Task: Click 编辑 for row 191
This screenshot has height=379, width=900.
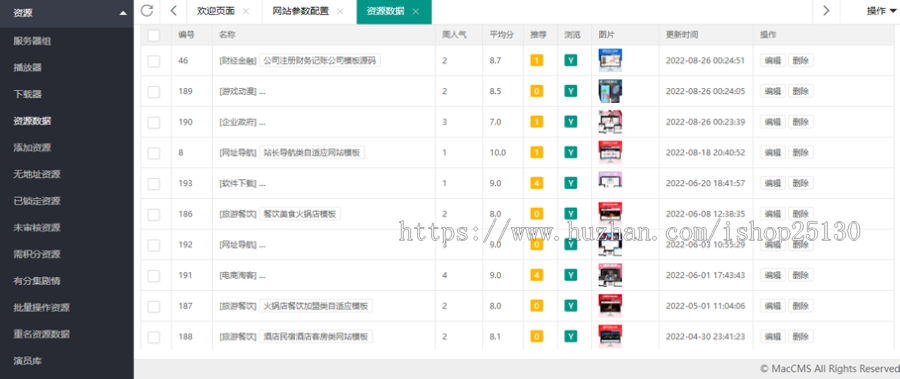Action: click(773, 275)
